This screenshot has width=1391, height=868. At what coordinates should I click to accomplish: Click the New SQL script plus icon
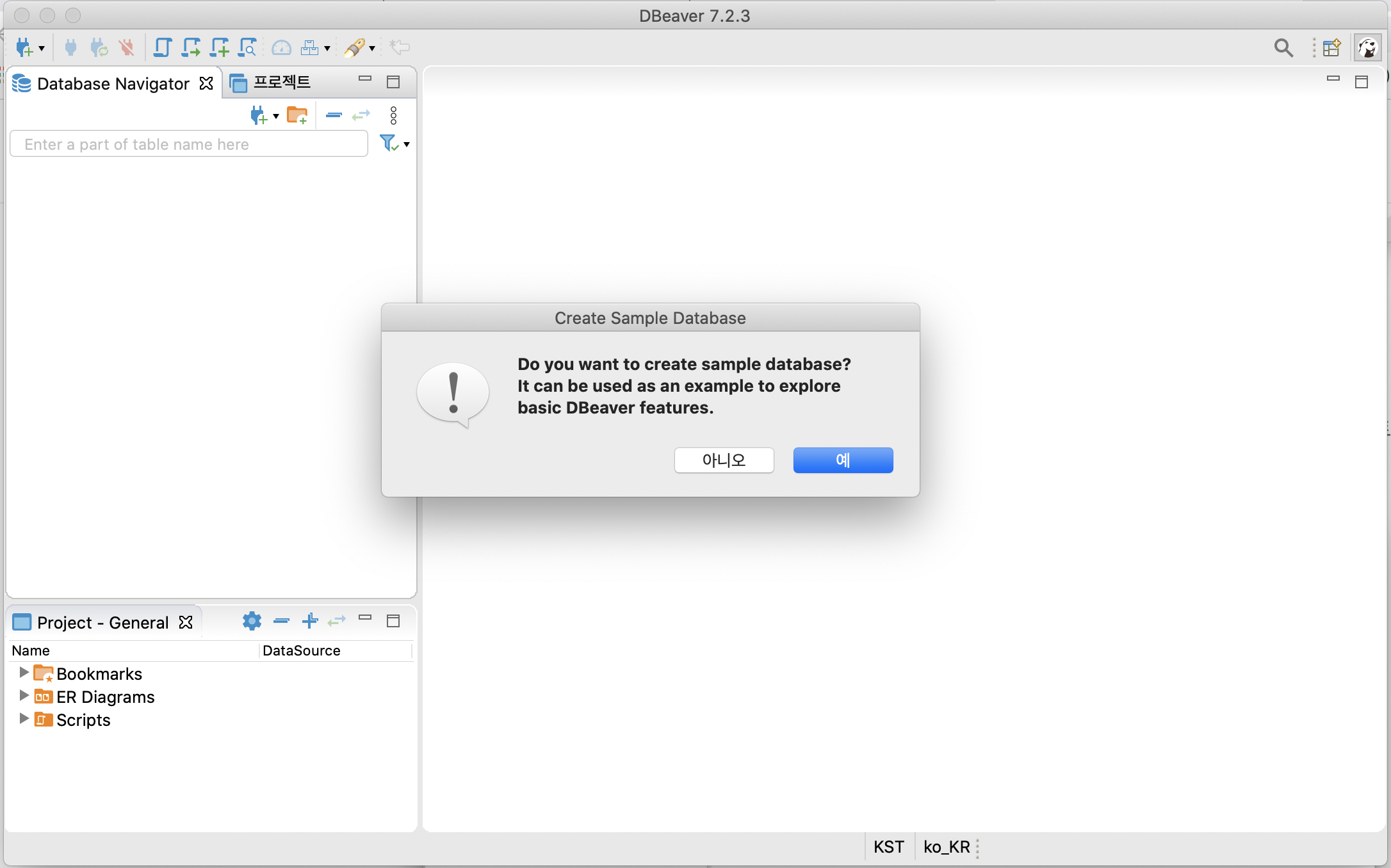219,47
